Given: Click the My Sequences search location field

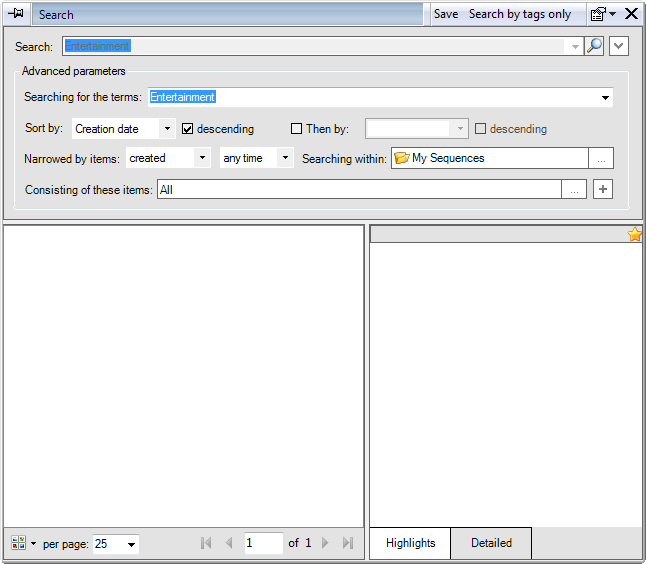Looking at the screenshot, I should click(x=490, y=158).
